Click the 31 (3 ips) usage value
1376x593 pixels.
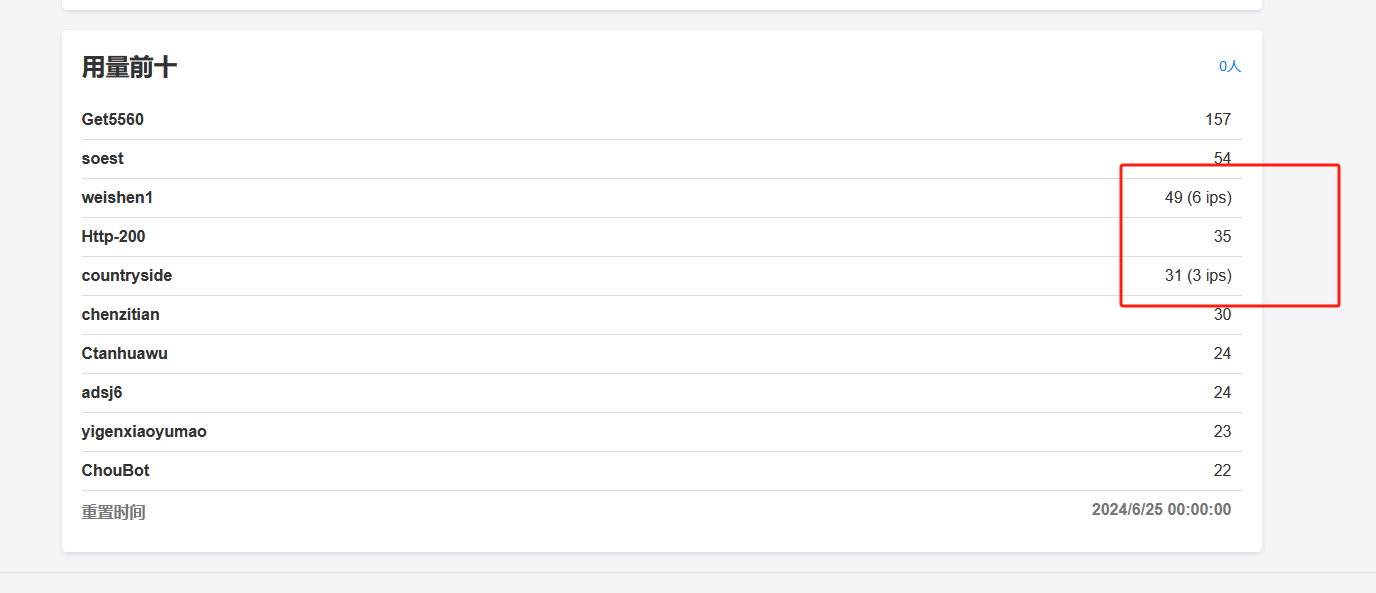(1198, 276)
